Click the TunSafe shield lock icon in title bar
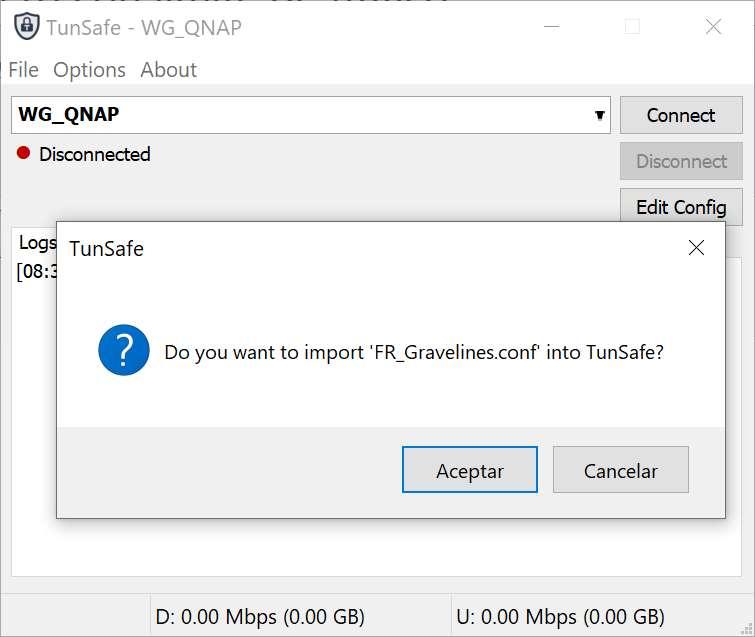Image resolution: width=755 pixels, height=637 pixels. (27, 27)
